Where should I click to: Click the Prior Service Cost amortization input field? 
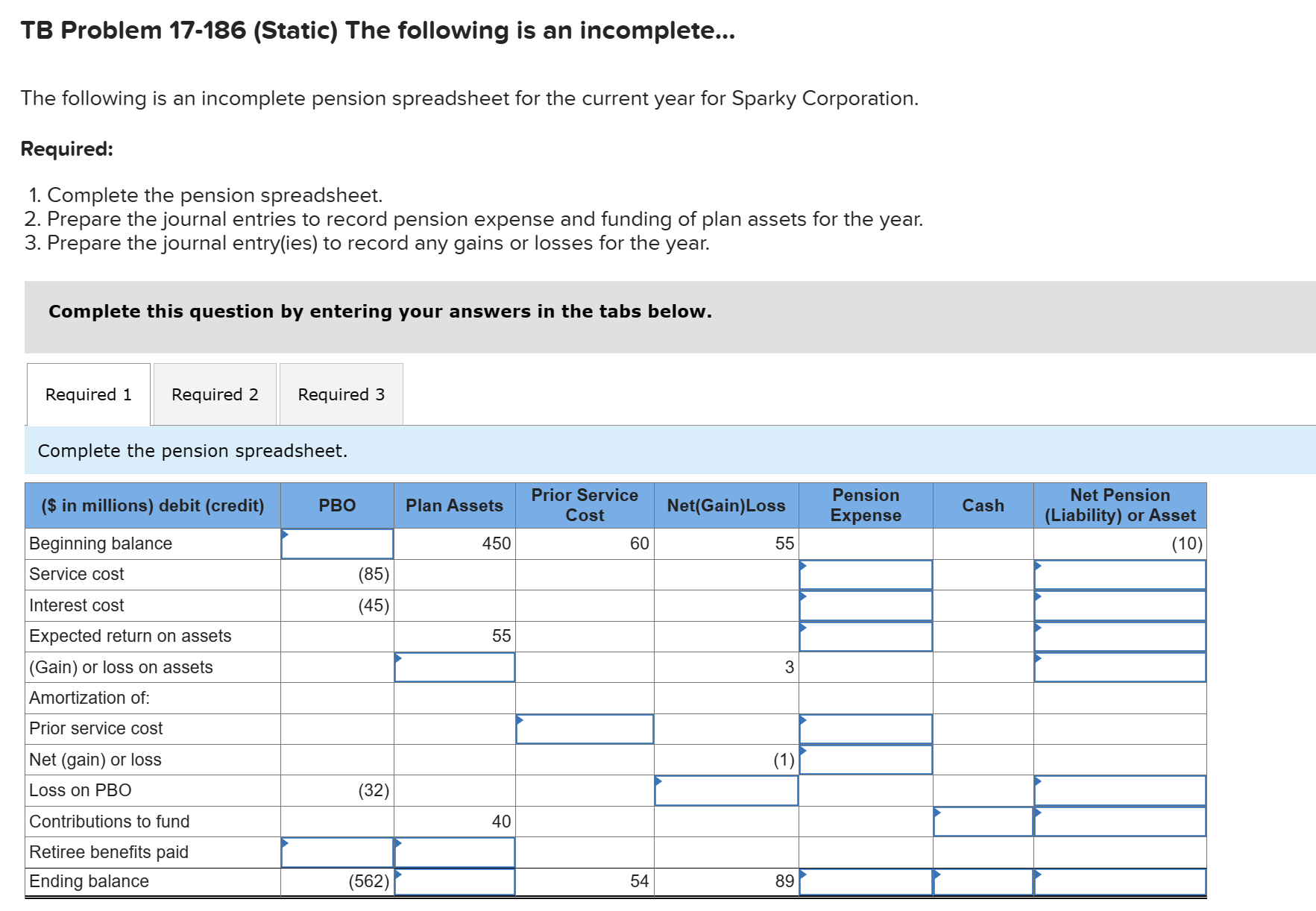pyautogui.click(x=584, y=728)
